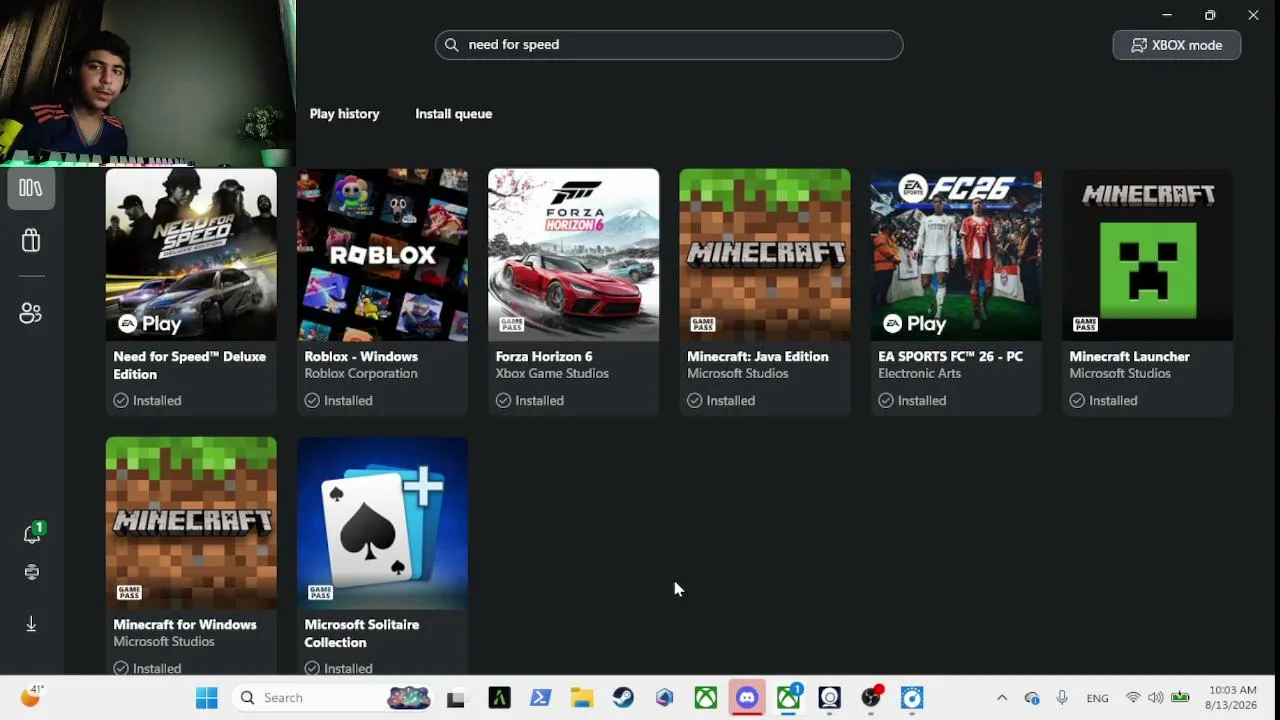Open the Play history tab

pos(344,114)
